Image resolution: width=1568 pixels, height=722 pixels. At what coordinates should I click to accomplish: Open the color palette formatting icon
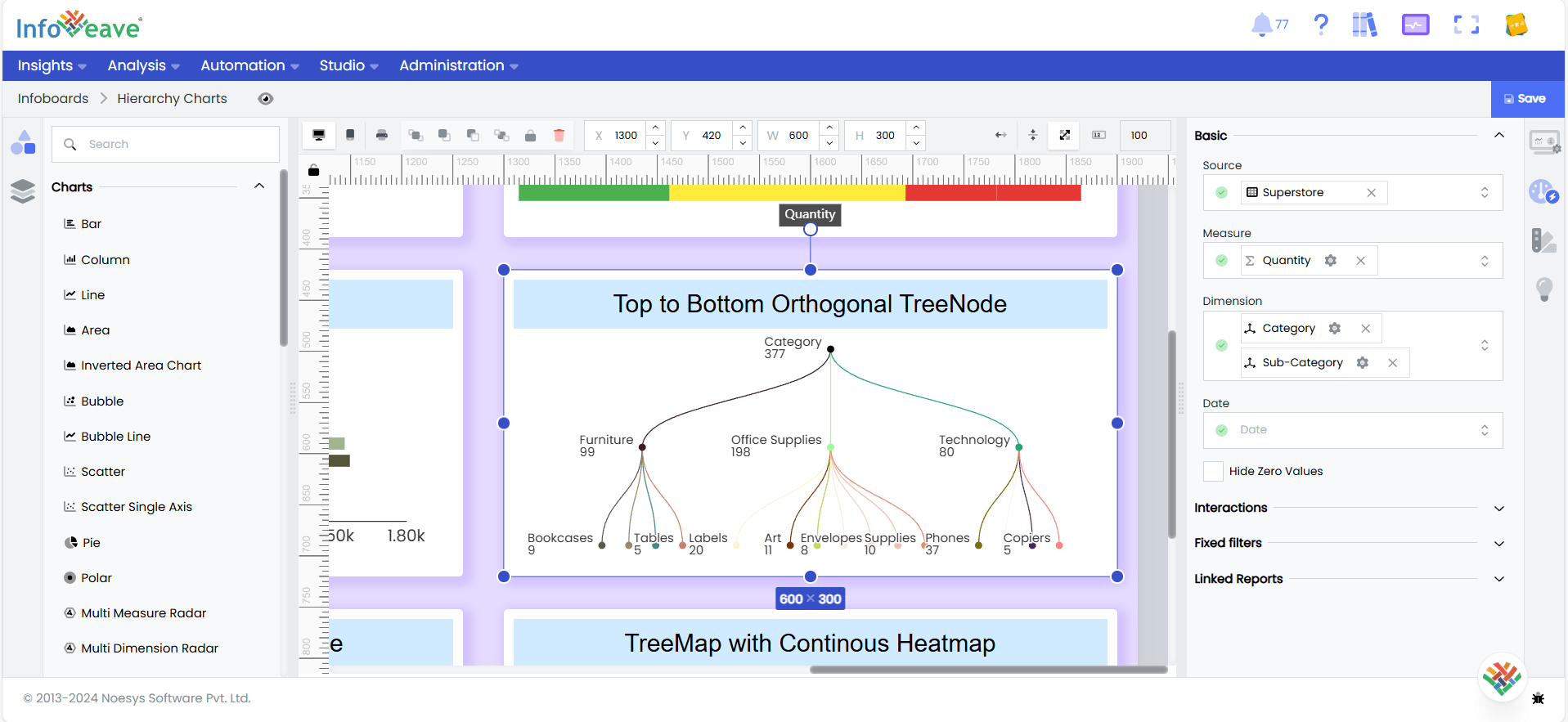click(1544, 240)
